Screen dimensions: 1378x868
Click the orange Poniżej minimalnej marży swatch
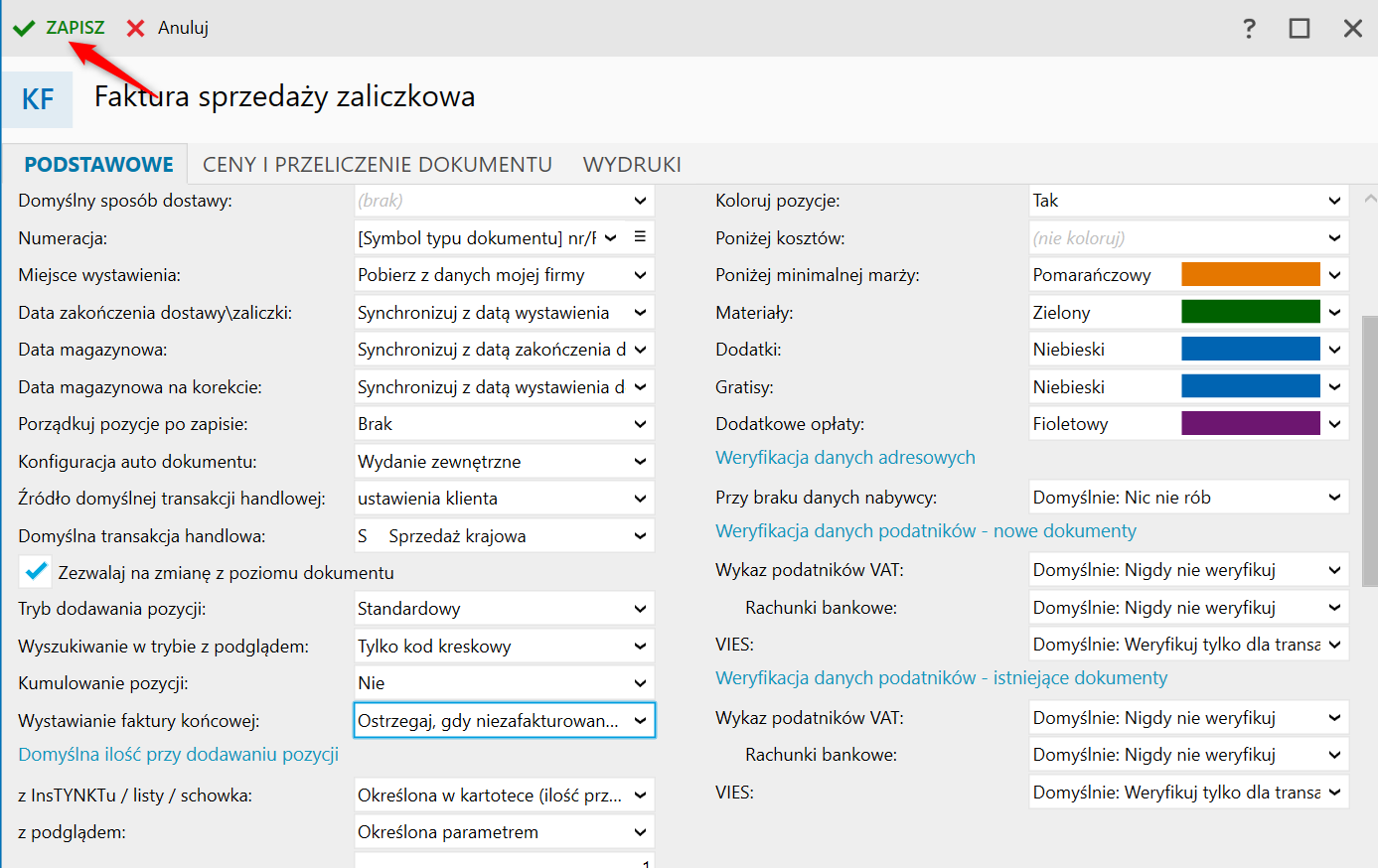[x=1250, y=275]
